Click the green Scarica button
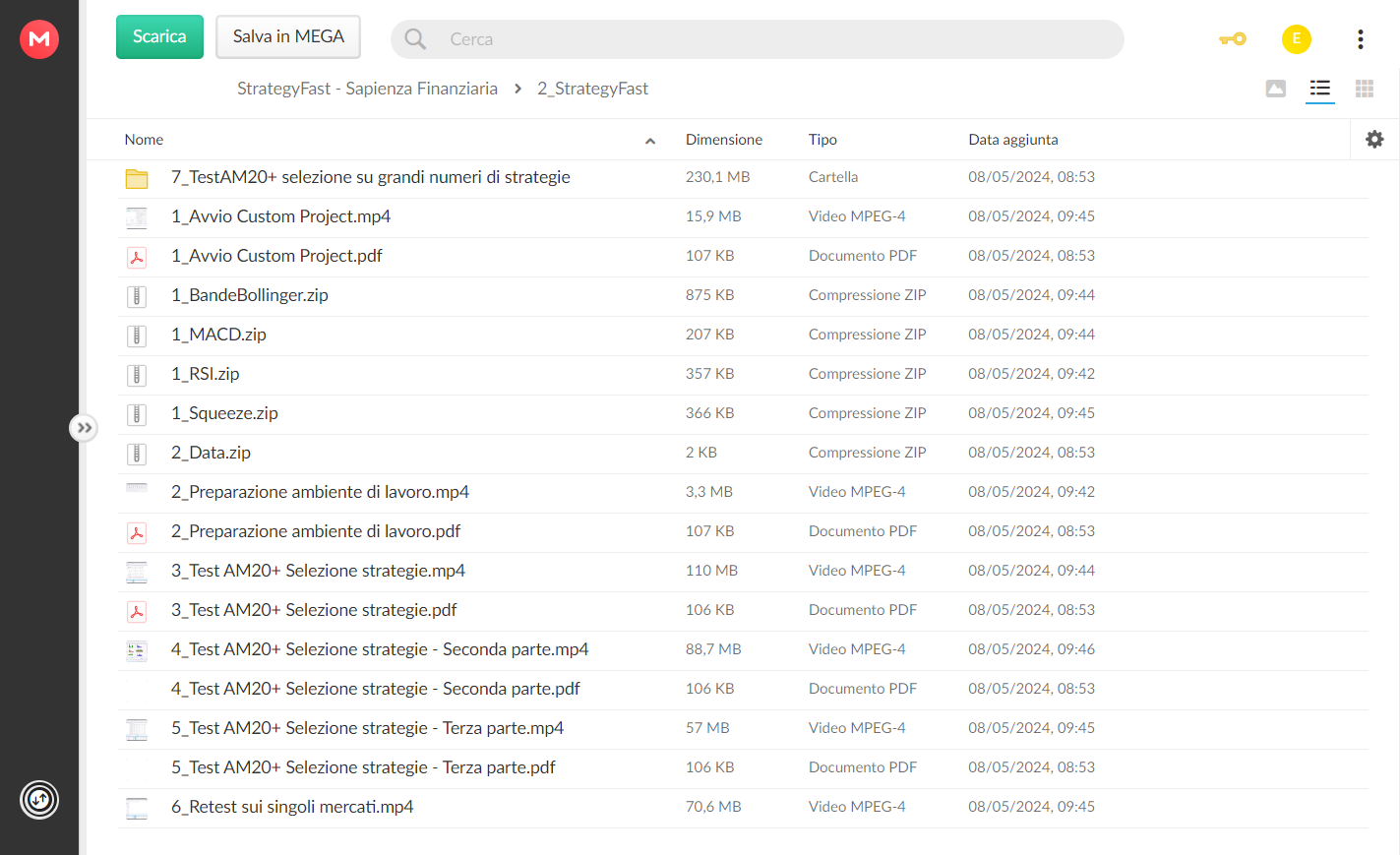The width and height of the screenshot is (1400, 855). pos(159,37)
